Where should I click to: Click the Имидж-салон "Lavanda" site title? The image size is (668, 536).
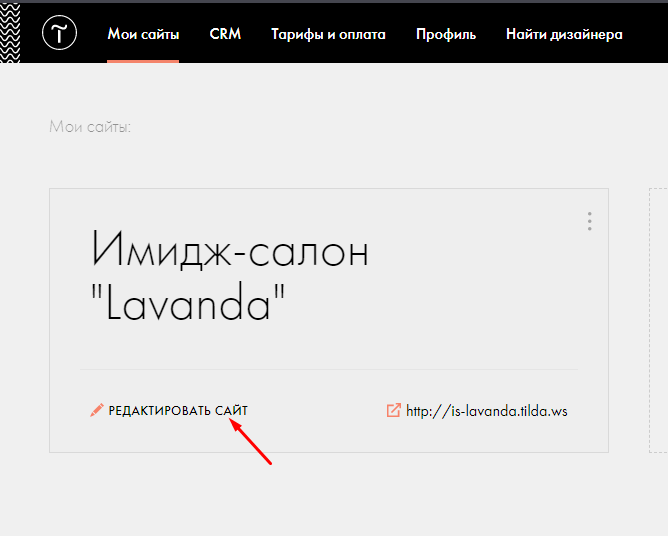pos(230,275)
